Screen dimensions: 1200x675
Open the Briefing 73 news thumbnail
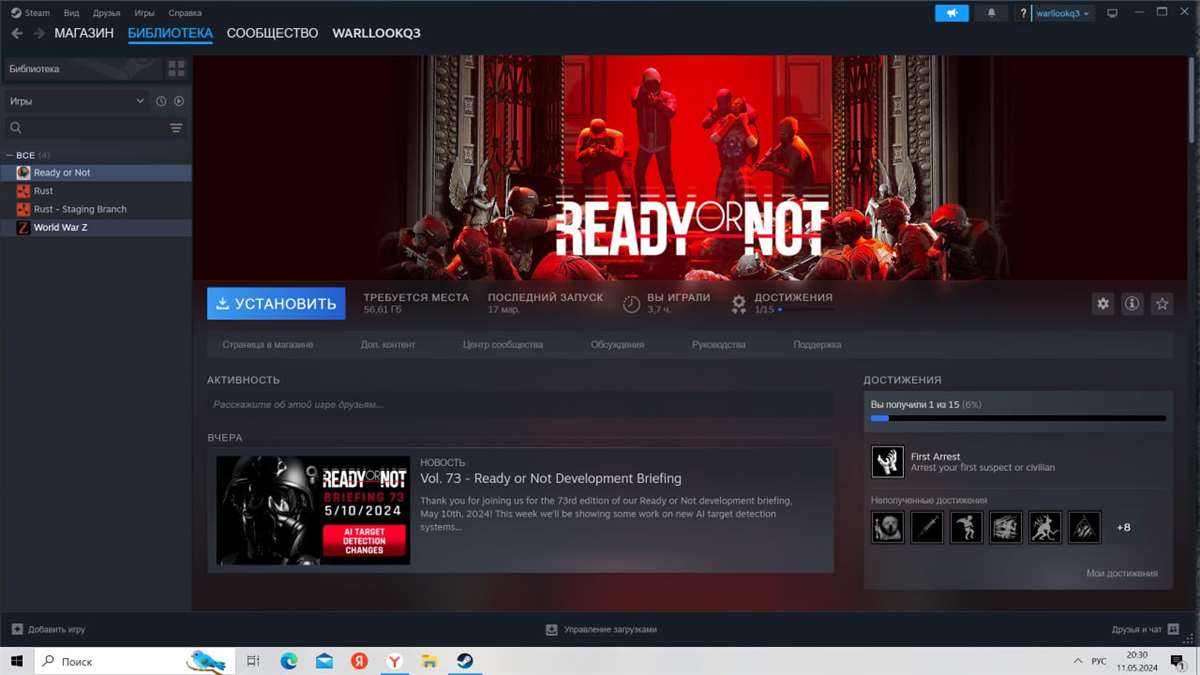[313, 510]
